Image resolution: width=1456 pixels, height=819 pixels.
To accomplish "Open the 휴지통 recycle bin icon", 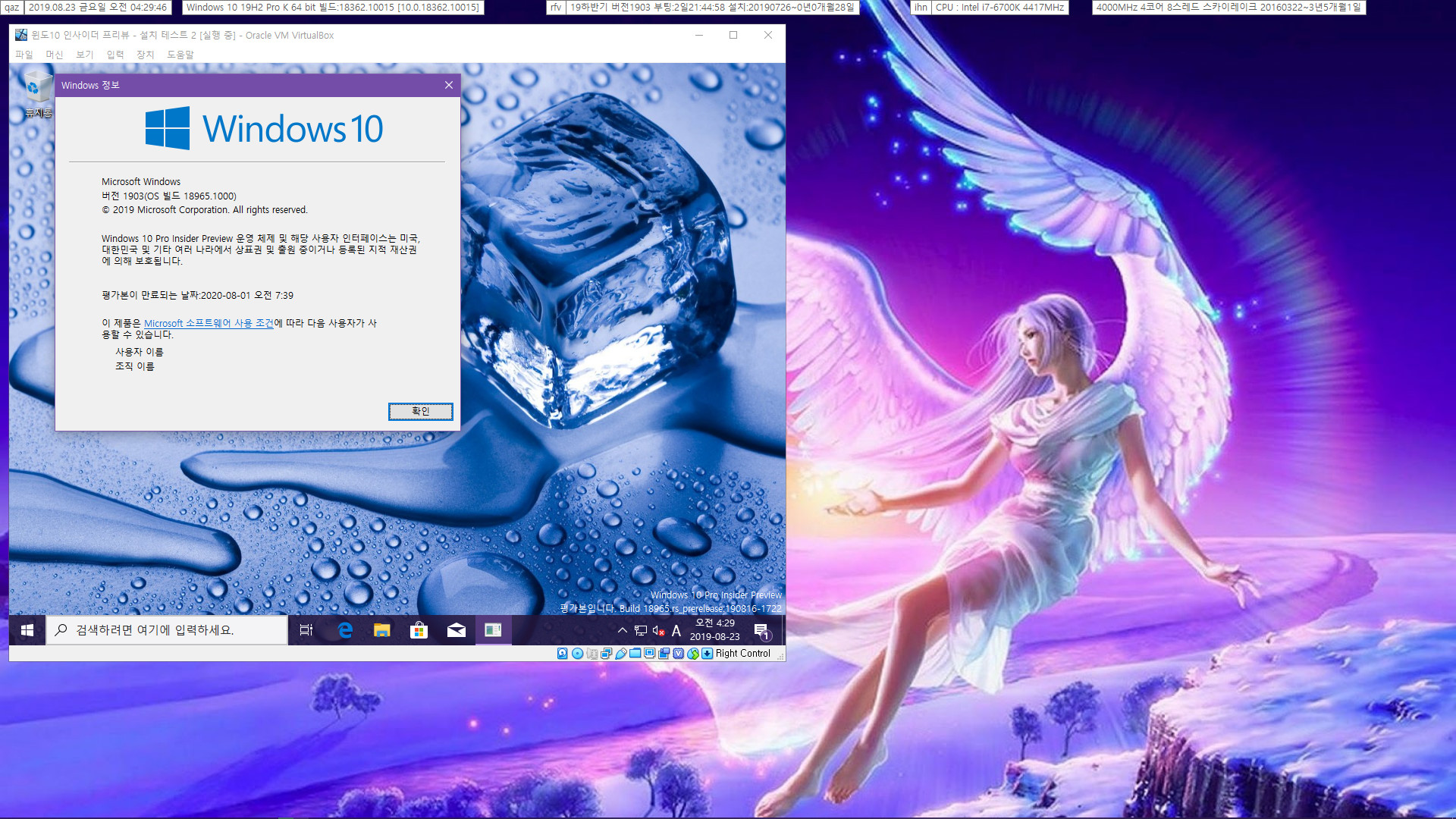I will (37, 94).
